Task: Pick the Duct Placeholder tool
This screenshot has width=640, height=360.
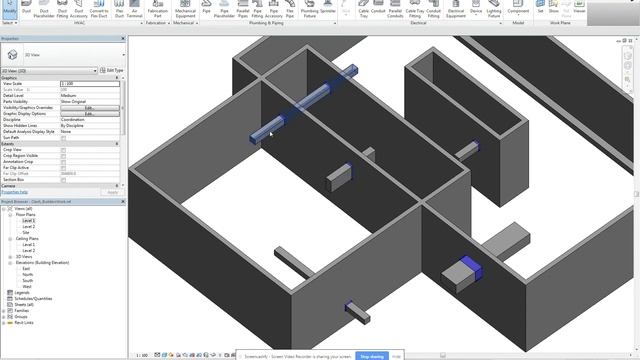Action: [x=44, y=9]
